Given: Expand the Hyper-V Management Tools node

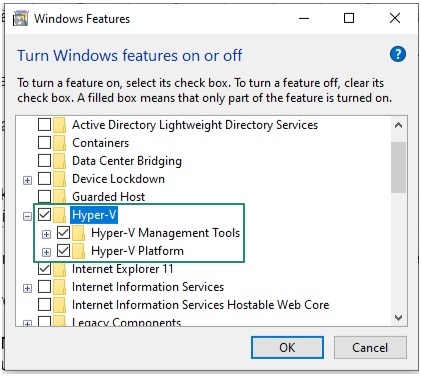Looking at the screenshot, I should coord(46,234).
